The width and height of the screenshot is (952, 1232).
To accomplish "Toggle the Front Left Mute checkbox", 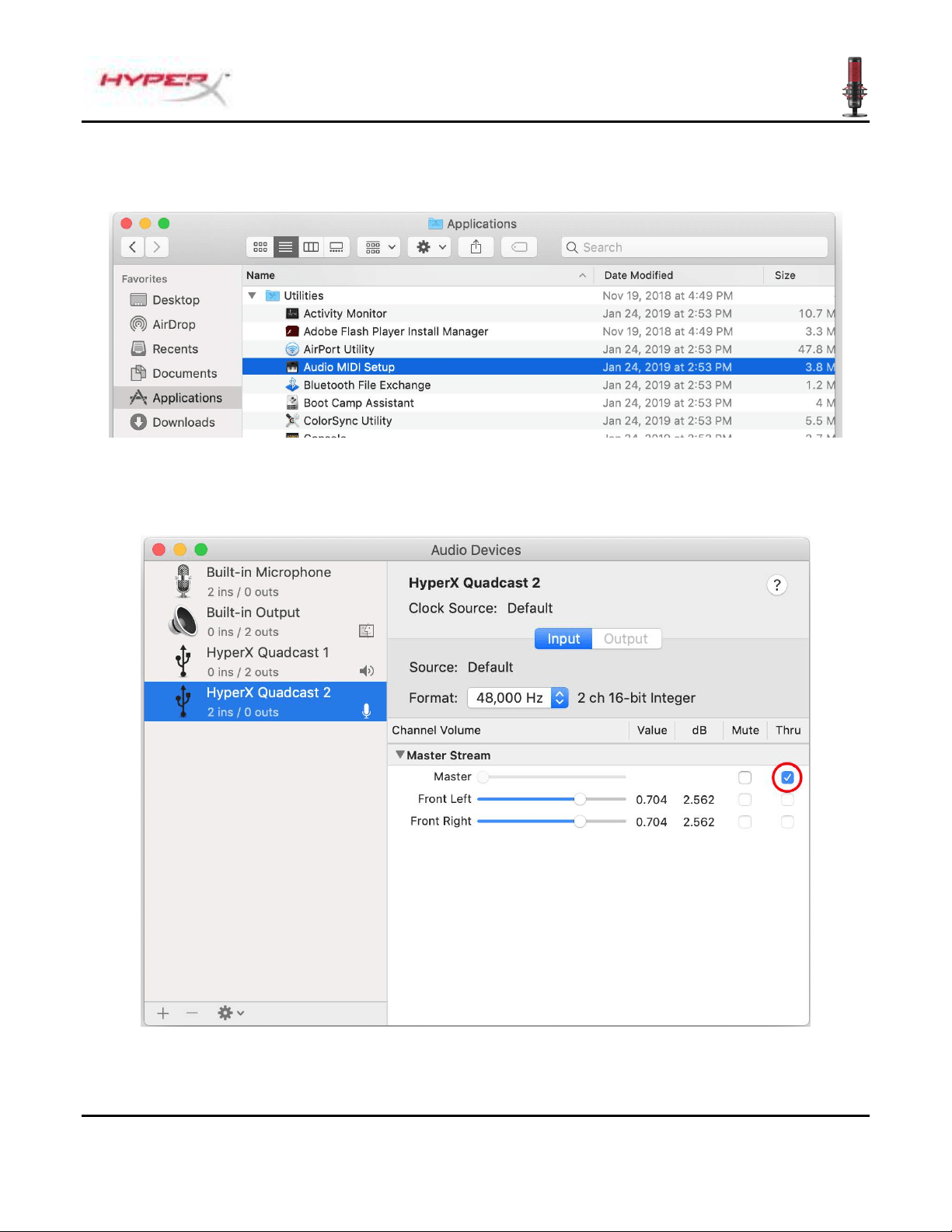I will 745,799.
